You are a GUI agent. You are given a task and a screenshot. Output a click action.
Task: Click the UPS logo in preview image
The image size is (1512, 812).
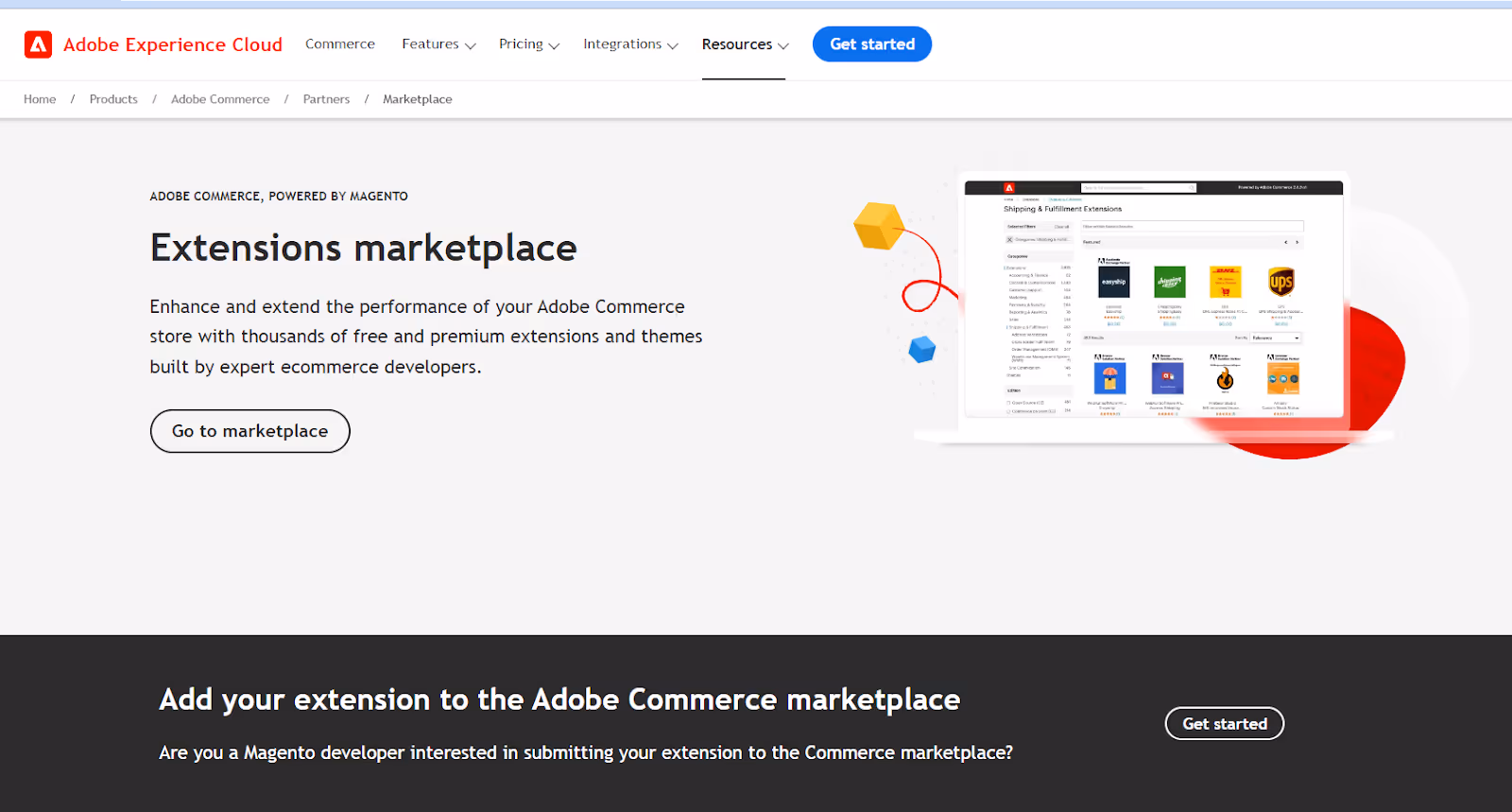(x=1281, y=282)
